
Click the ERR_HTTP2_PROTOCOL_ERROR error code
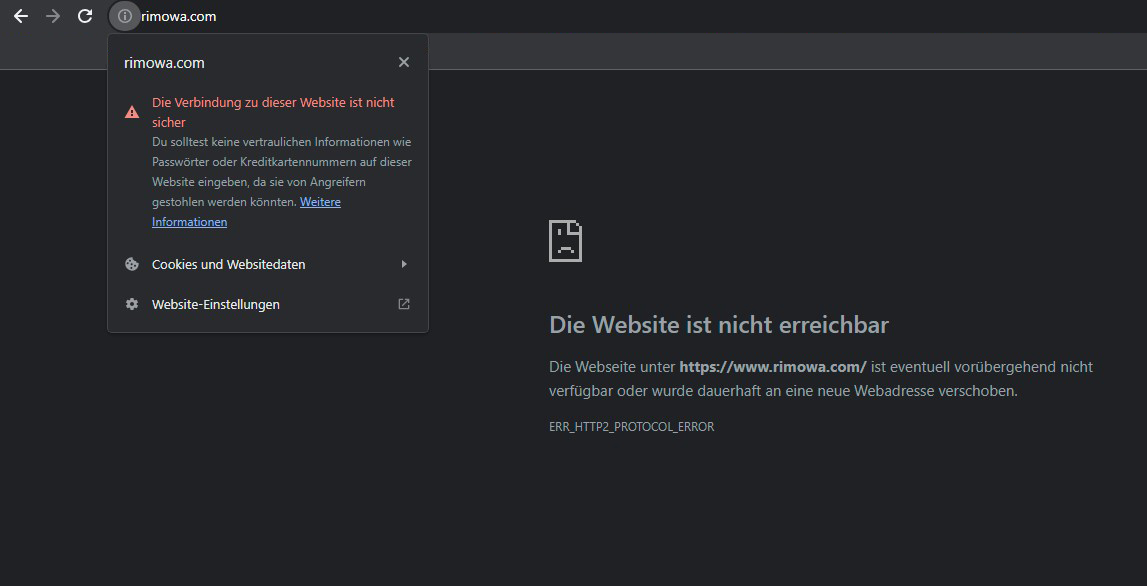pyautogui.click(x=631, y=427)
